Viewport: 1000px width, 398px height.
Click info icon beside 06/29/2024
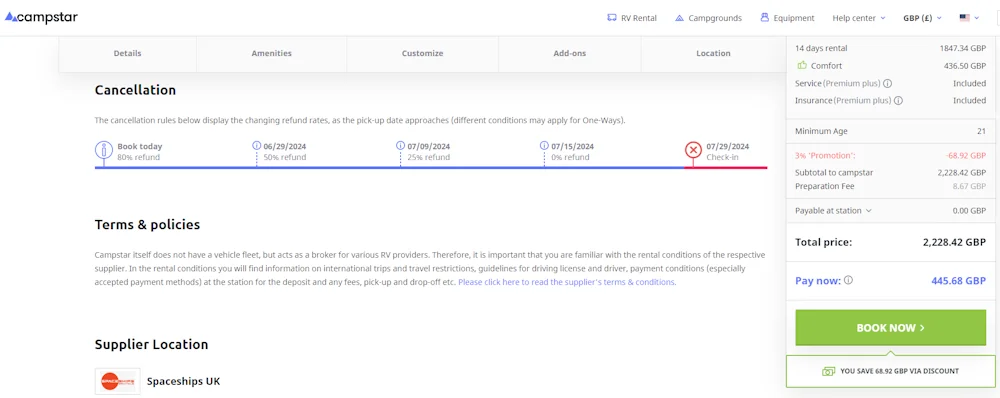tap(257, 146)
